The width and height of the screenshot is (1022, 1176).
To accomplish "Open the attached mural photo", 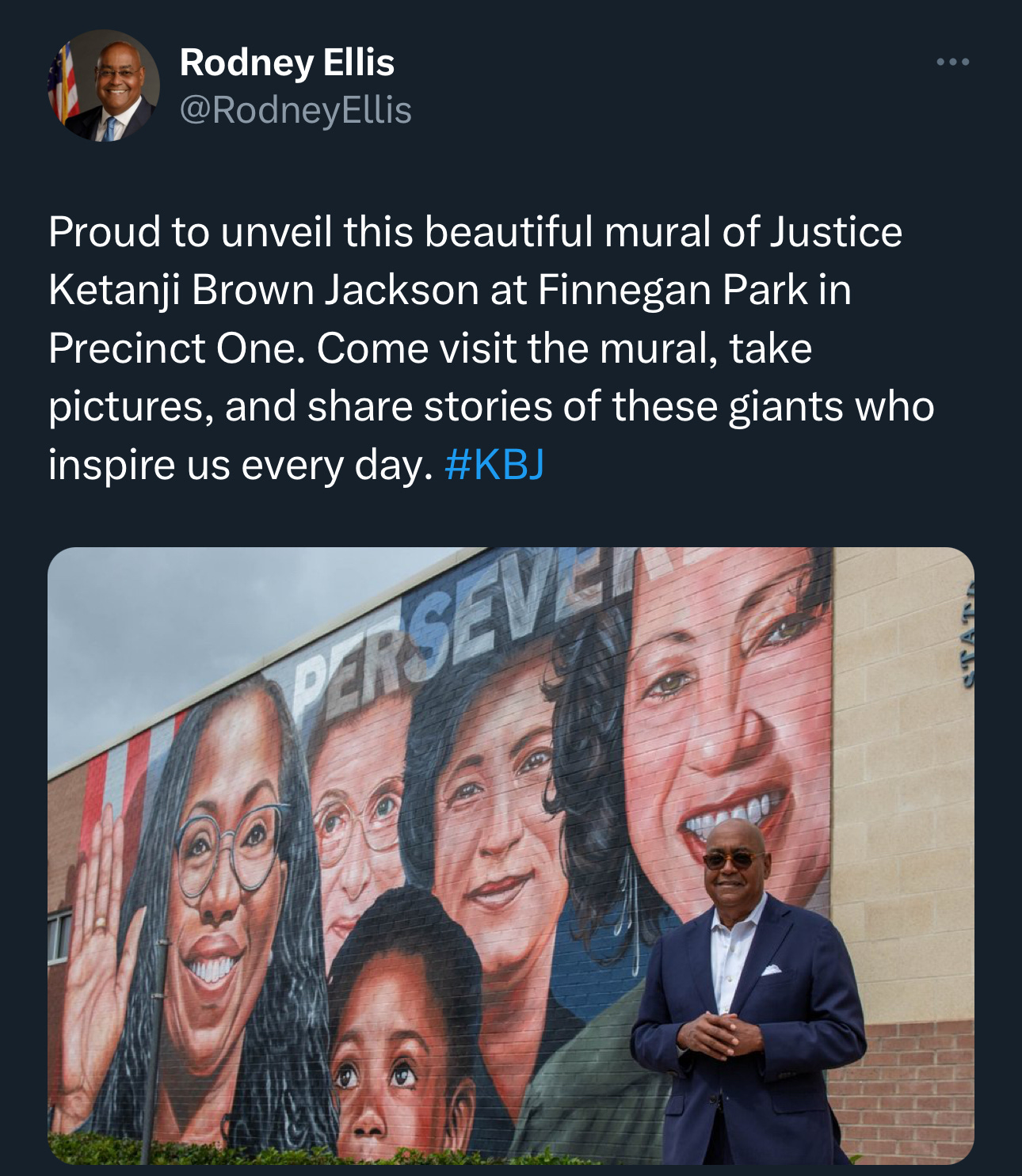I will tap(511, 855).
